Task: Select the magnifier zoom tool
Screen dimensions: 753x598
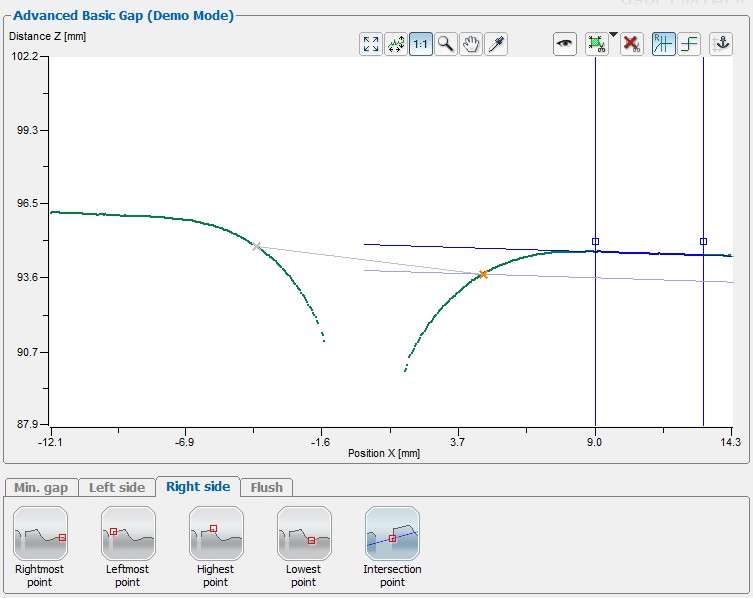Action: tap(446, 44)
